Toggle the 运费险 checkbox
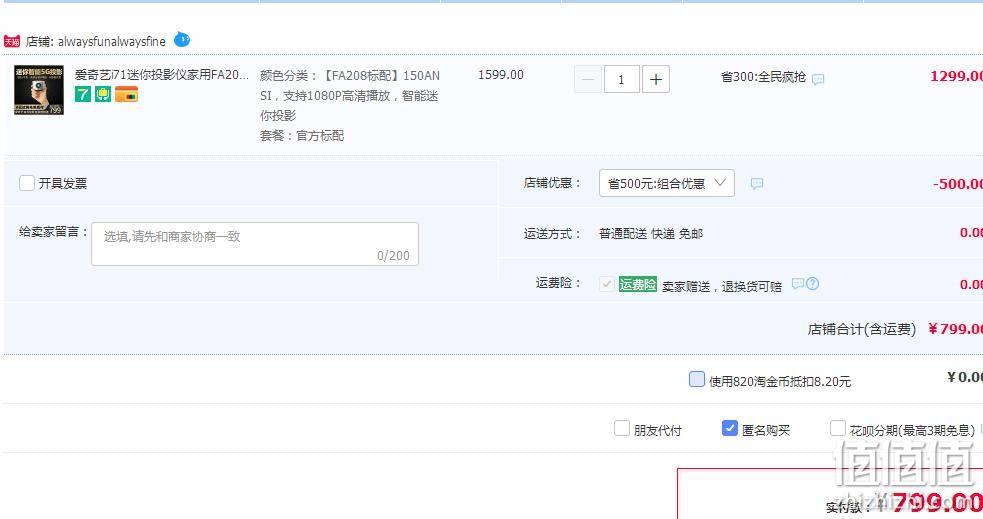 coord(606,284)
